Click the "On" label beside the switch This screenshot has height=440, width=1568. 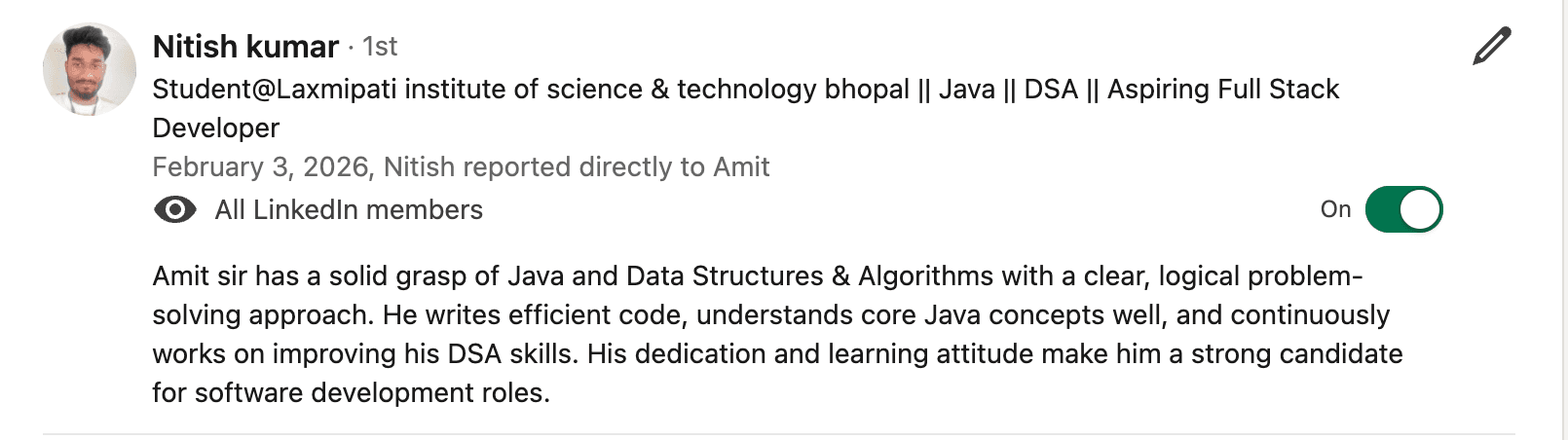click(1335, 210)
